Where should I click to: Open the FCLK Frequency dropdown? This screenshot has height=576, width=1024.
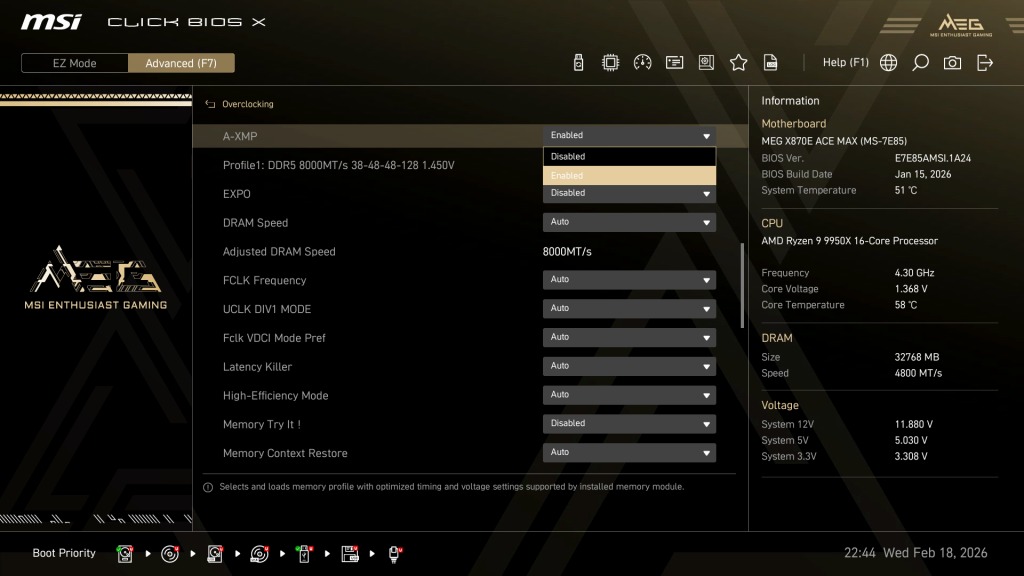[x=629, y=280]
